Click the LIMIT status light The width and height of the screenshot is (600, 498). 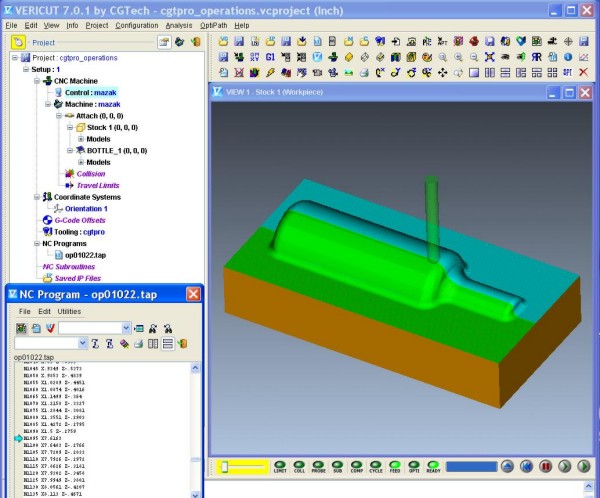(x=280, y=467)
